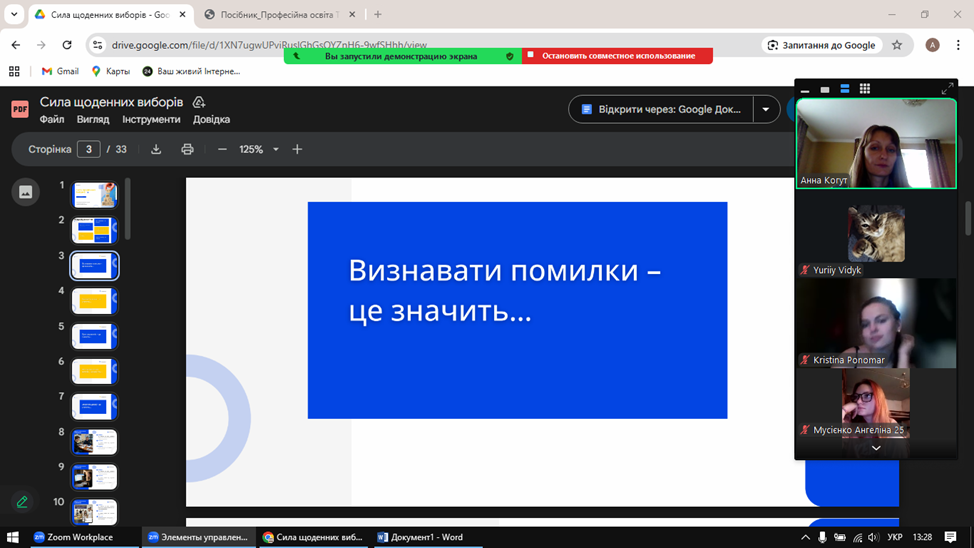The width and height of the screenshot is (974, 548).
Task: Open the Інструменти menu
Action: (151, 119)
